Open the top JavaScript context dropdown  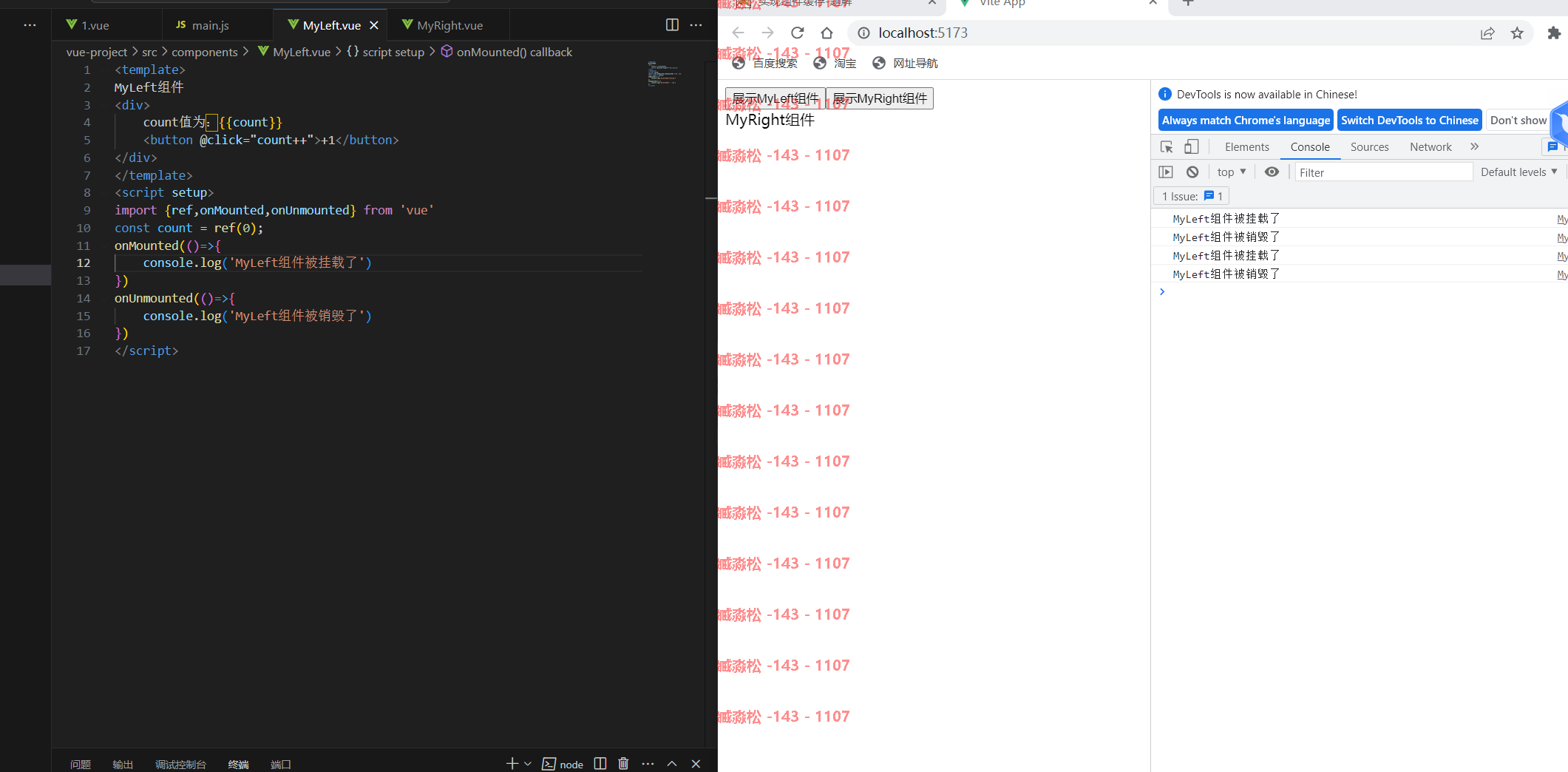click(x=1232, y=172)
